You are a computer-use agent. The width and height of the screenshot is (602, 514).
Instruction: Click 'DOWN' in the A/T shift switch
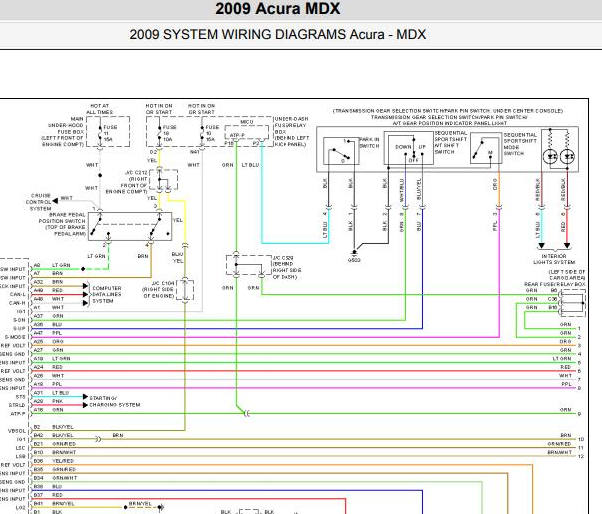pyautogui.click(x=403, y=147)
